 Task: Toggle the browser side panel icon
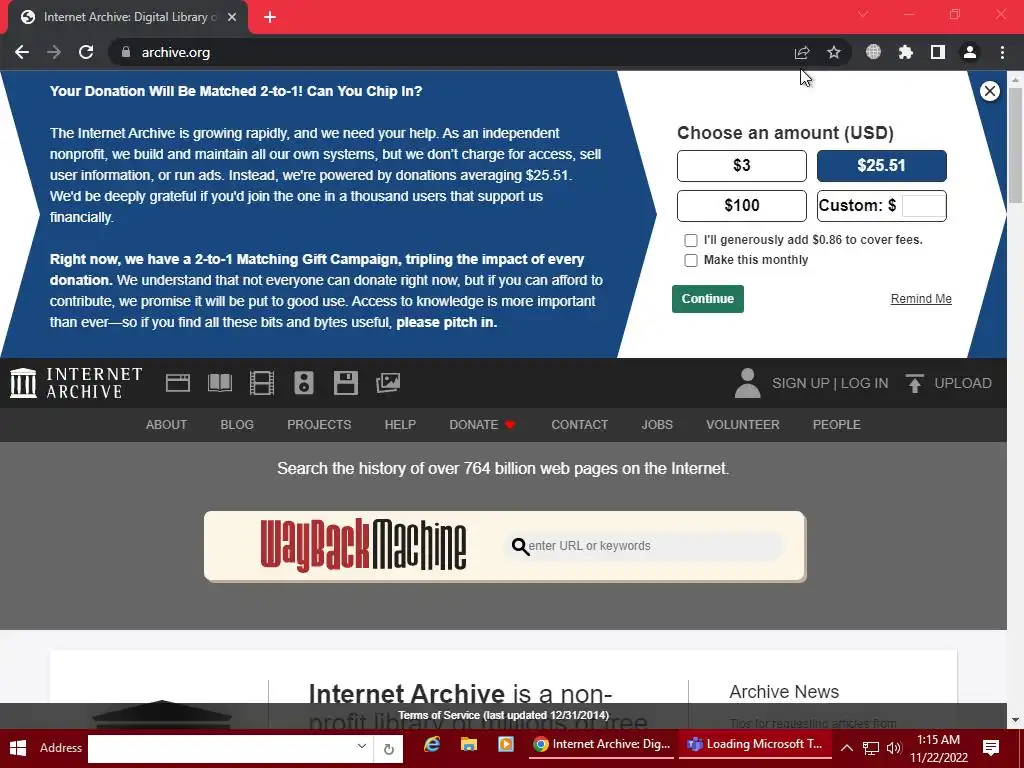[938, 52]
